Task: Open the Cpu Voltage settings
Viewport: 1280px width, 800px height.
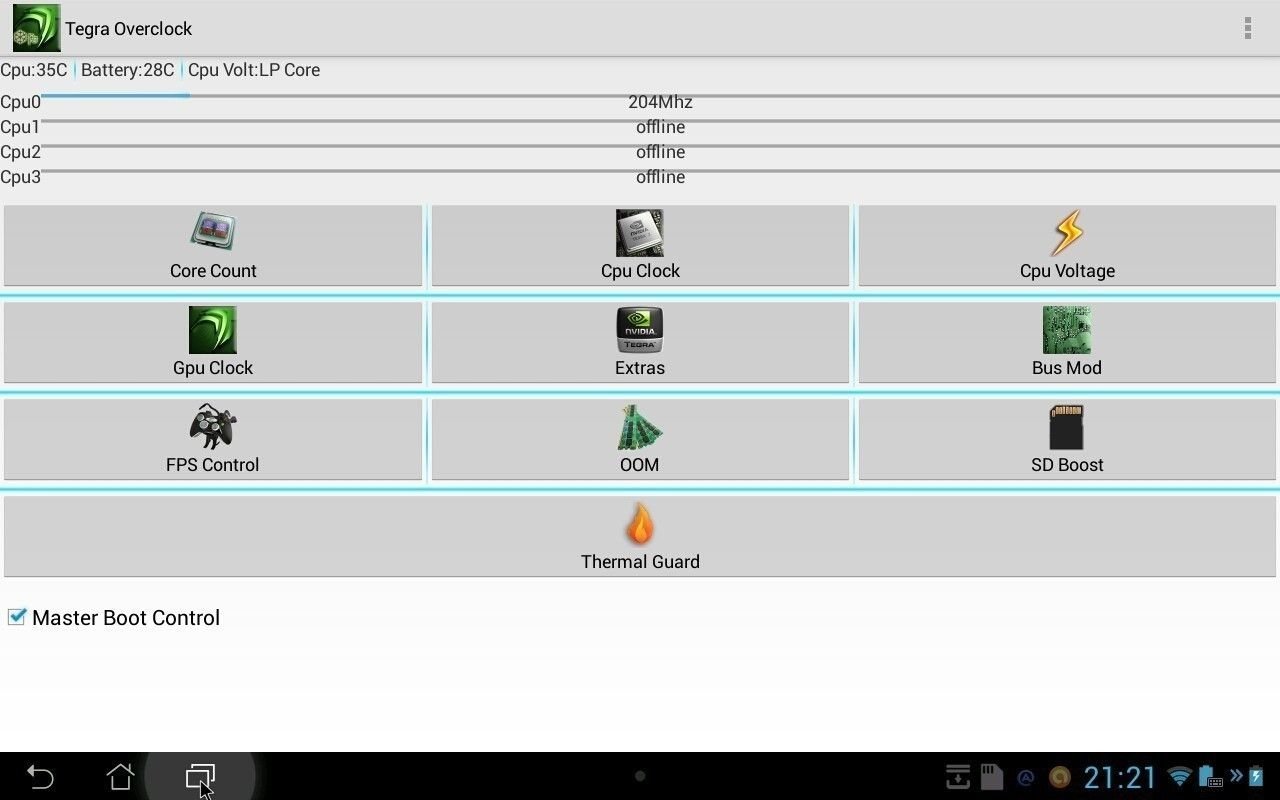Action: click(x=1067, y=246)
